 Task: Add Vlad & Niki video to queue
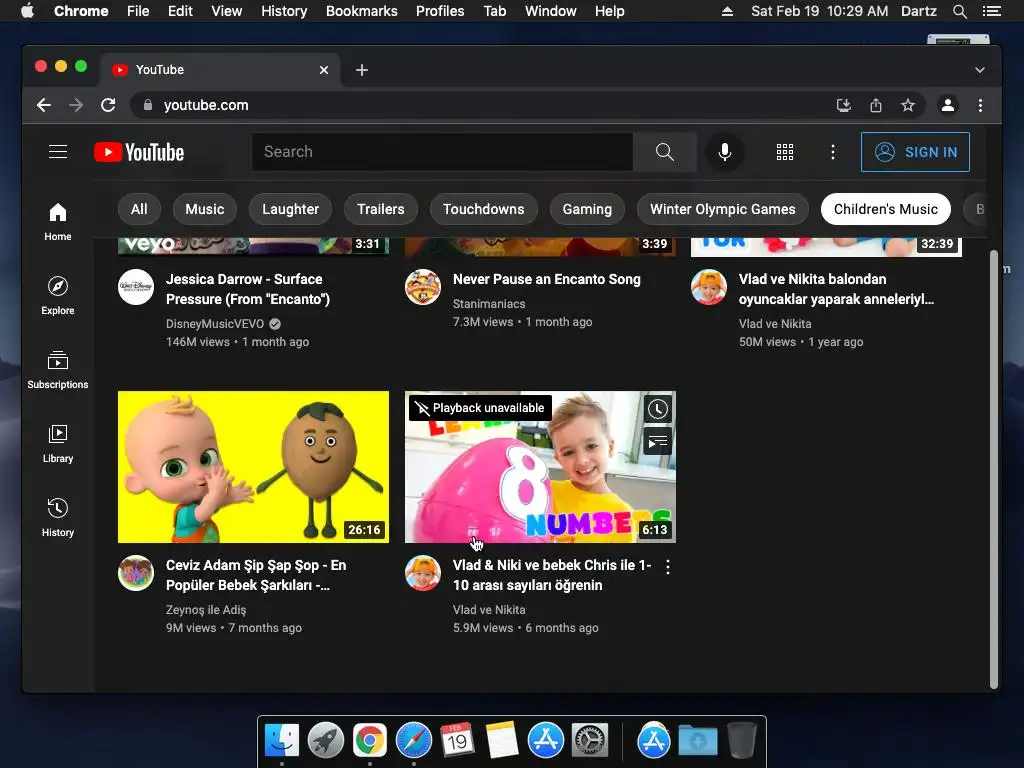coord(658,441)
